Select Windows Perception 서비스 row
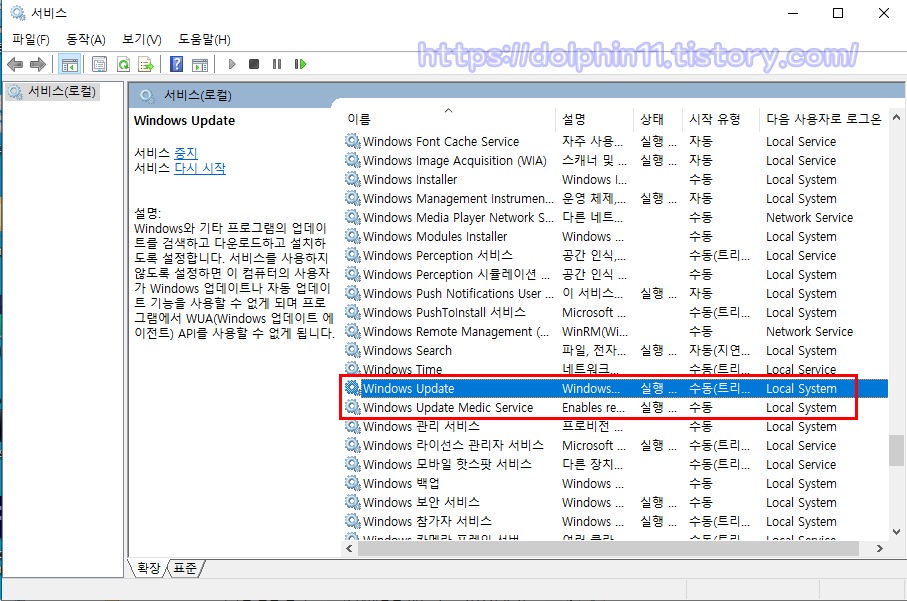907x601 pixels. [615, 255]
